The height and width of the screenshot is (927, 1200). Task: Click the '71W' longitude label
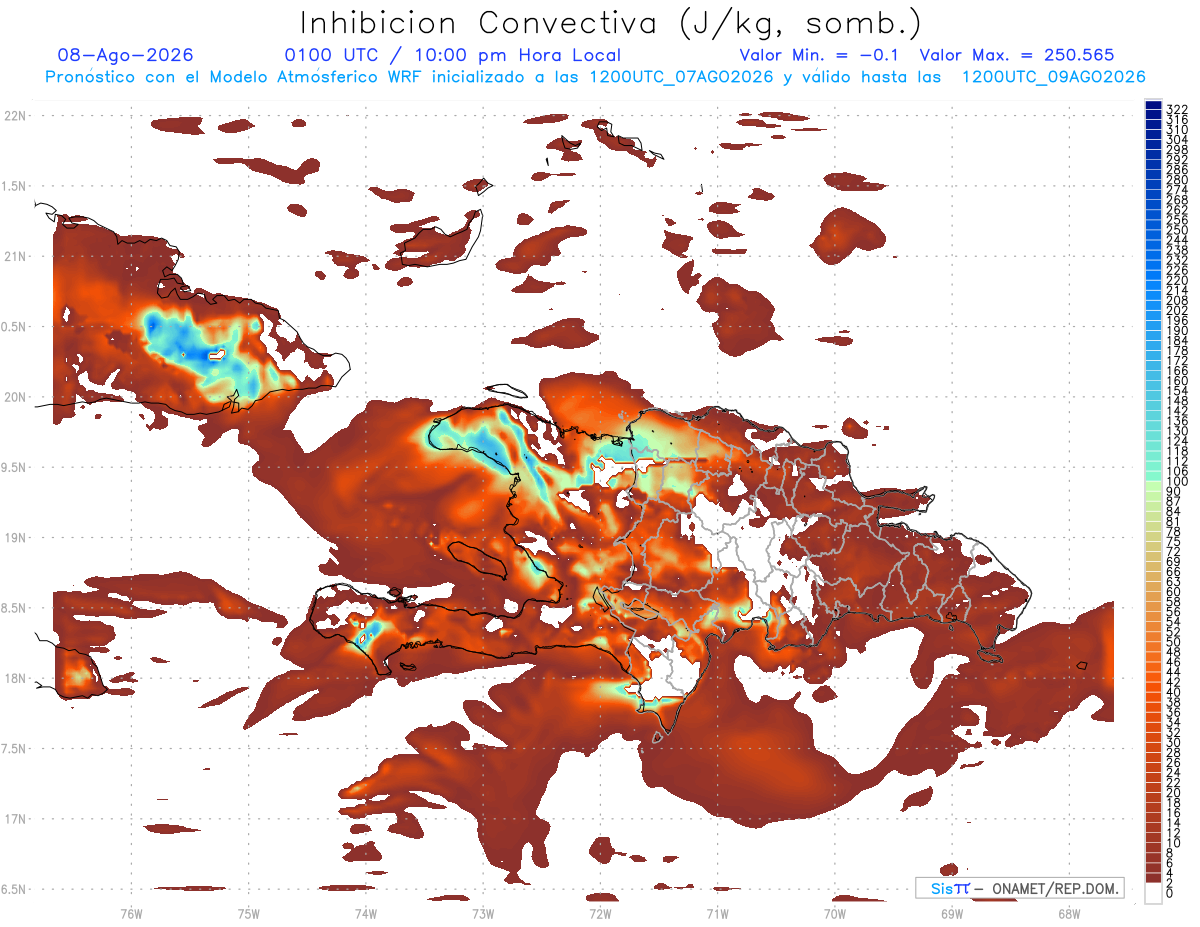coord(717,913)
